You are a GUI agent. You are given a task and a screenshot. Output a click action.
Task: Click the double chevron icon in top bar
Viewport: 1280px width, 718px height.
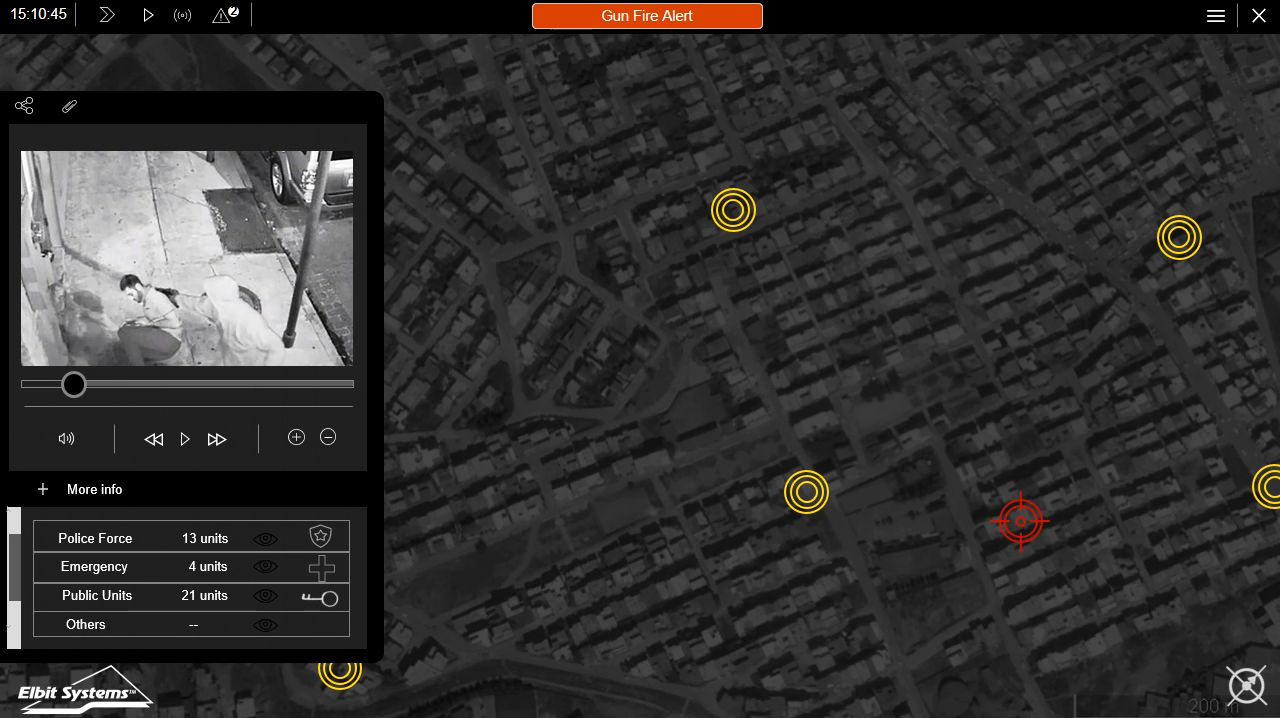coord(107,15)
